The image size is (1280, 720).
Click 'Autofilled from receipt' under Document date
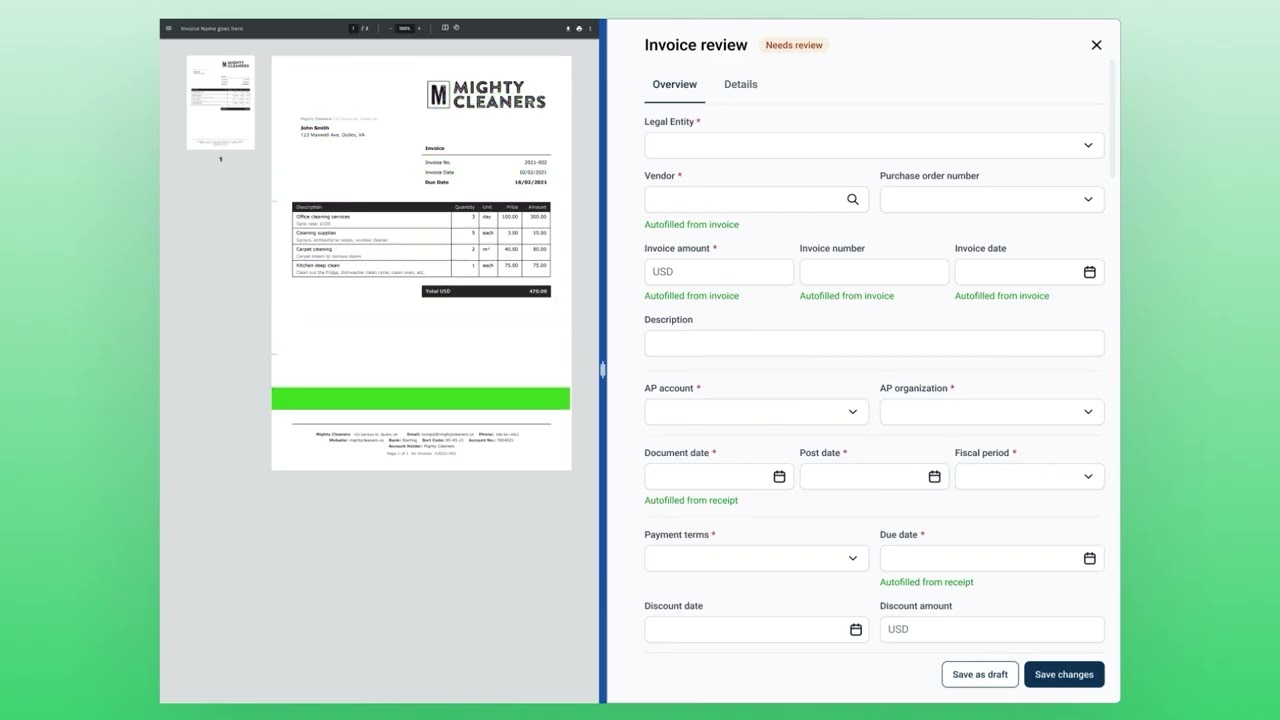point(691,500)
